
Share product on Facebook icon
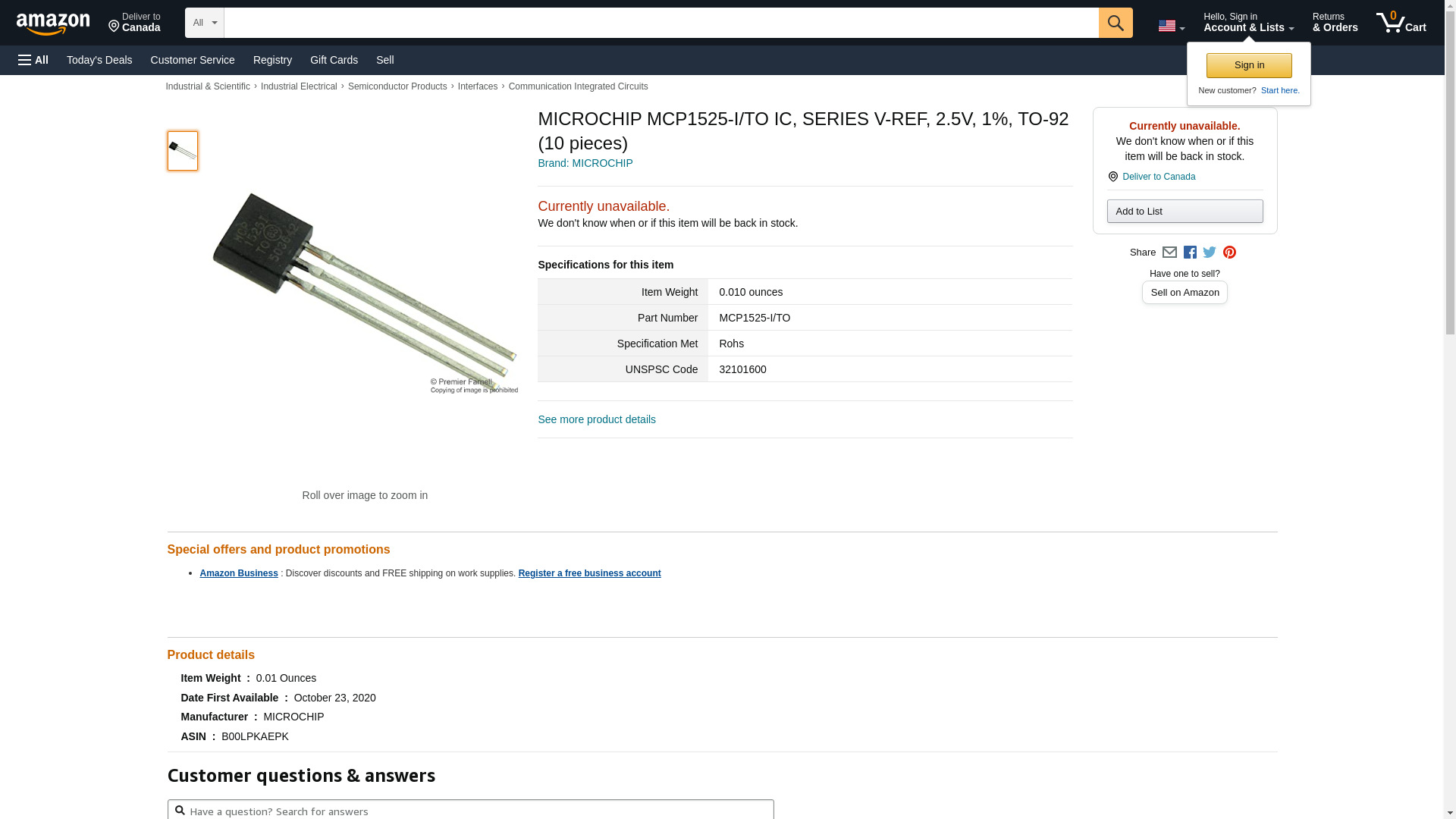point(1190,253)
